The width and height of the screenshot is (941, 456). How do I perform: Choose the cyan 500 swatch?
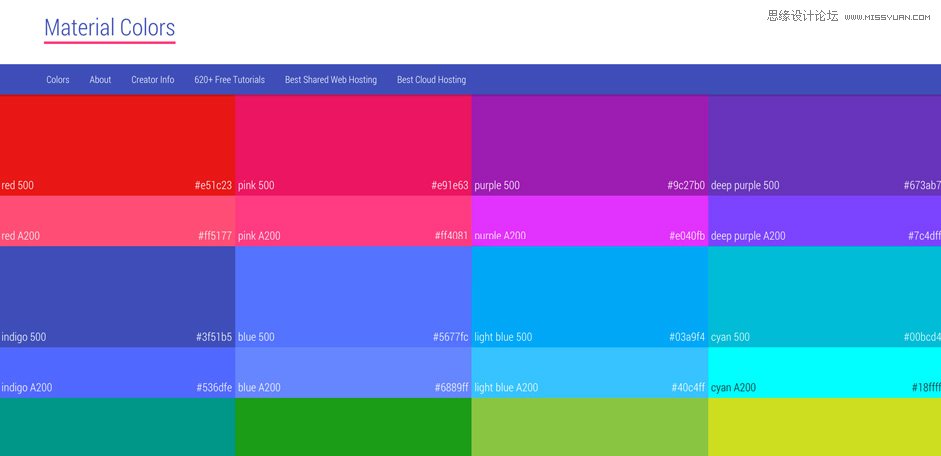825,296
